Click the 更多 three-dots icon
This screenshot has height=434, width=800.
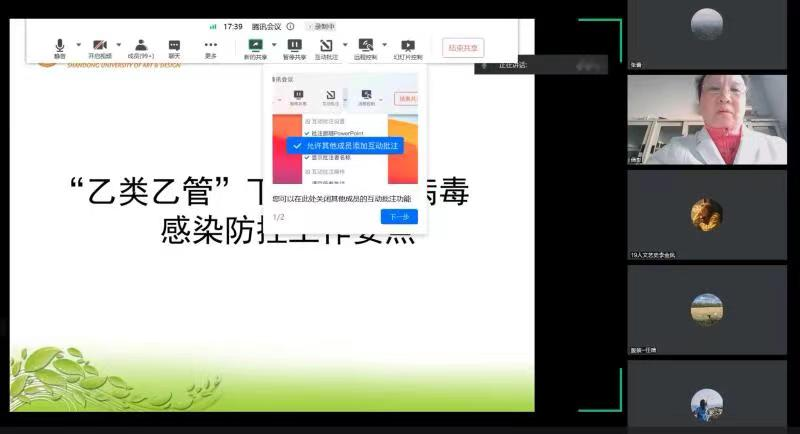coord(211,46)
